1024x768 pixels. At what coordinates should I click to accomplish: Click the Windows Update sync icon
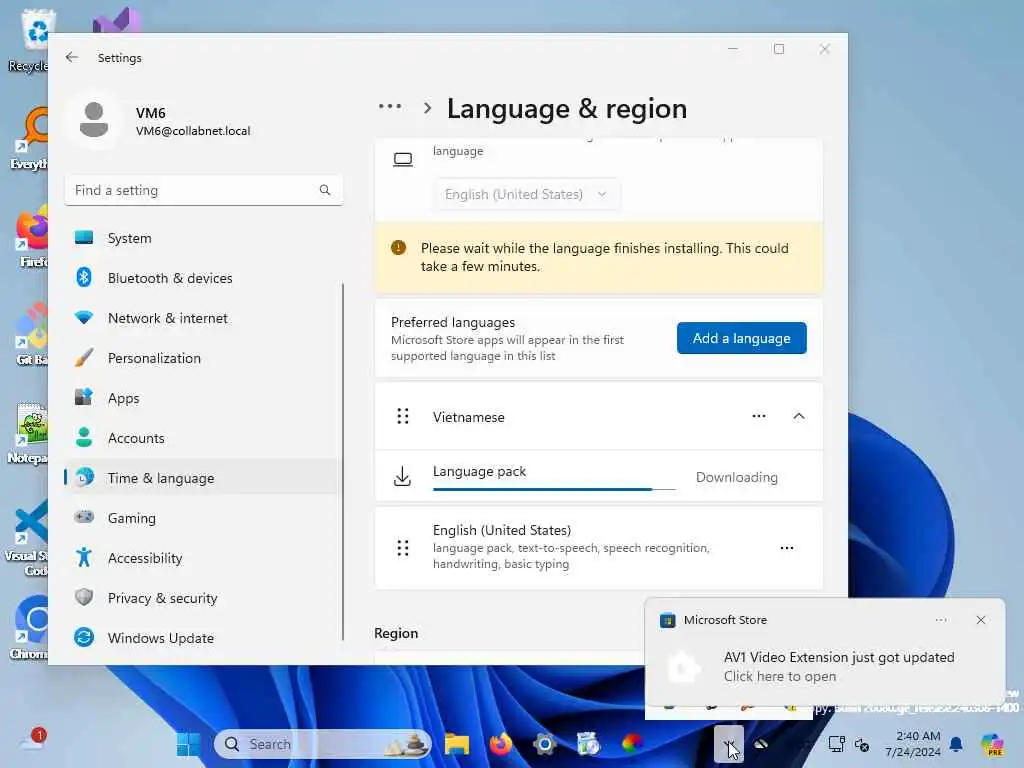click(84, 637)
